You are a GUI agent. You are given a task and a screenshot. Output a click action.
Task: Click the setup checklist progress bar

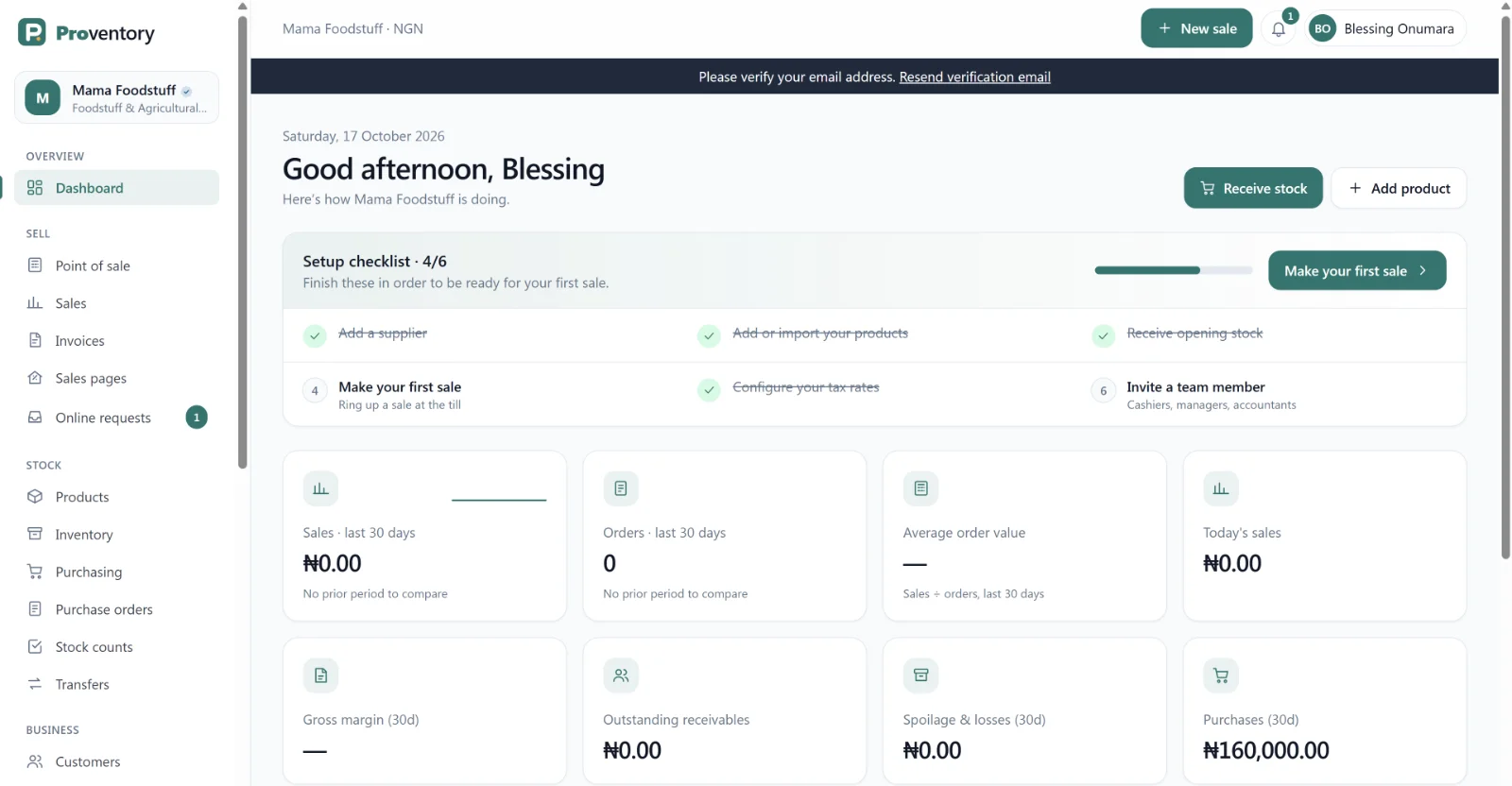pos(1174,270)
